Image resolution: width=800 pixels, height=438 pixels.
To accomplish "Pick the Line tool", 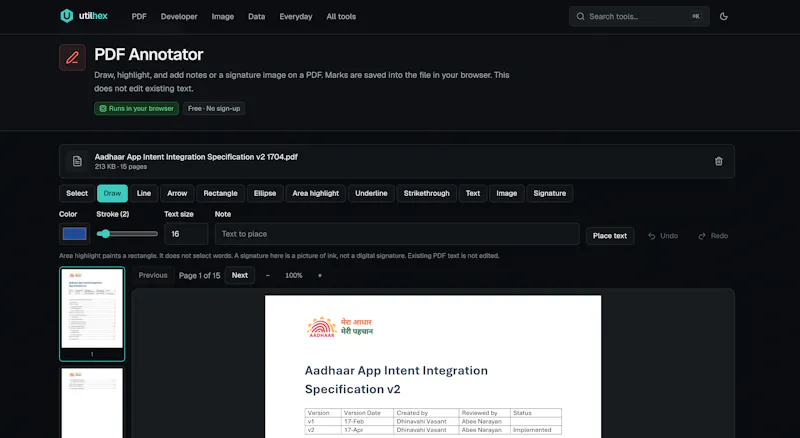I will (144, 193).
